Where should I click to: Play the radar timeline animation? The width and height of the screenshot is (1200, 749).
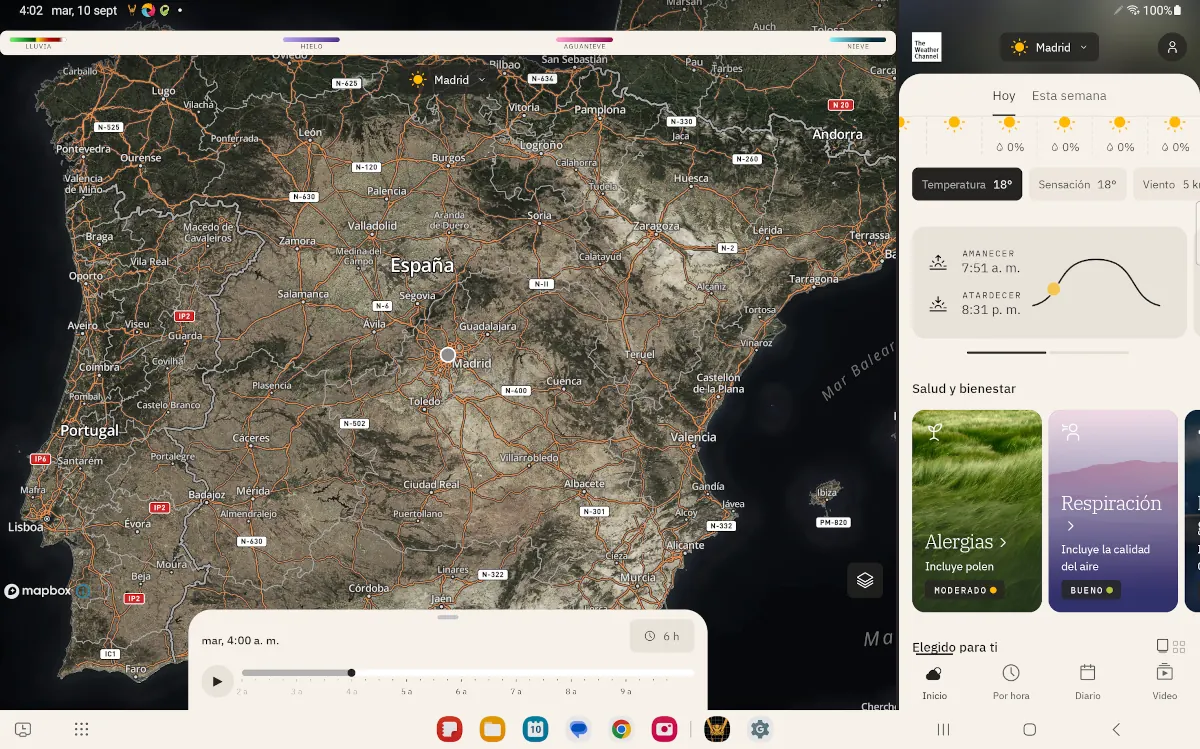tap(216, 682)
